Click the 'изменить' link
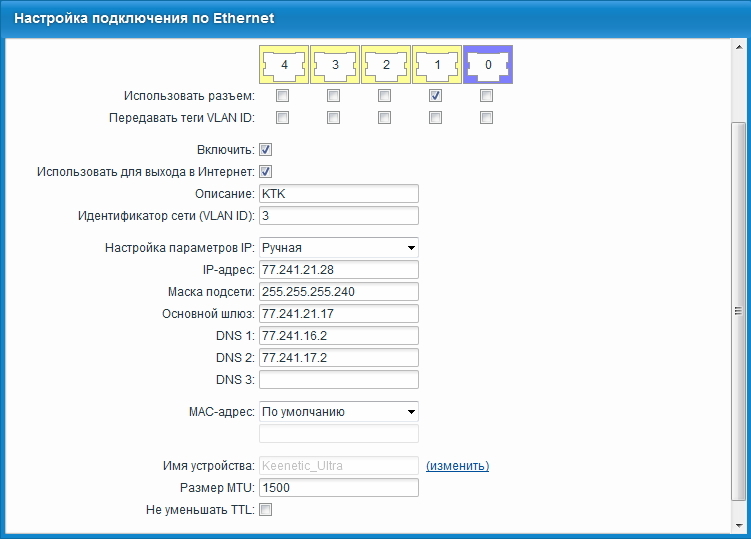 tap(457, 466)
